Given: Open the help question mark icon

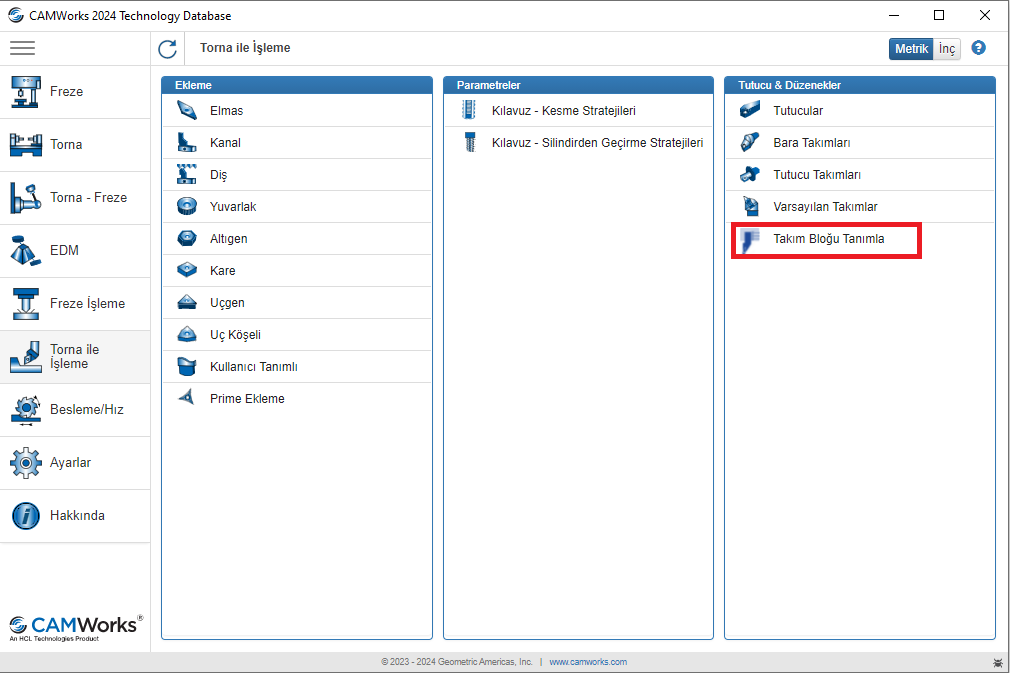Looking at the screenshot, I should (978, 48).
